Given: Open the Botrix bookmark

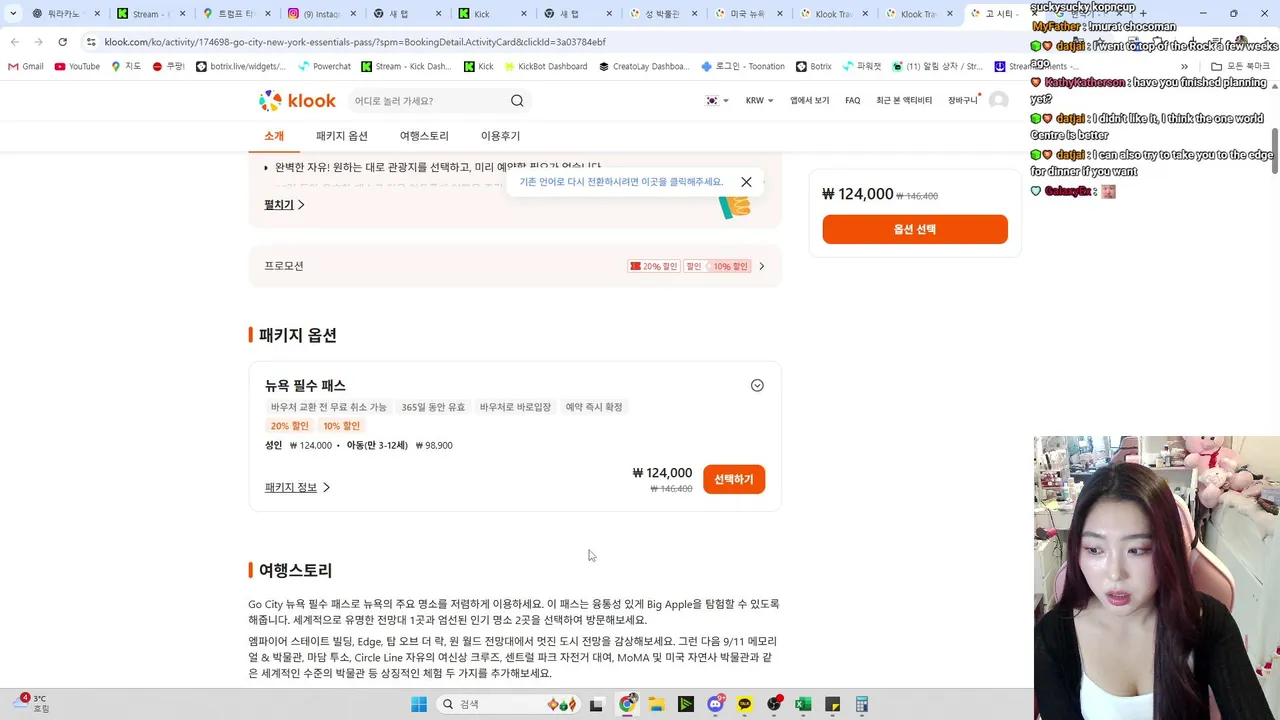Looking at the screenshot, I should (x=814, y=66).
